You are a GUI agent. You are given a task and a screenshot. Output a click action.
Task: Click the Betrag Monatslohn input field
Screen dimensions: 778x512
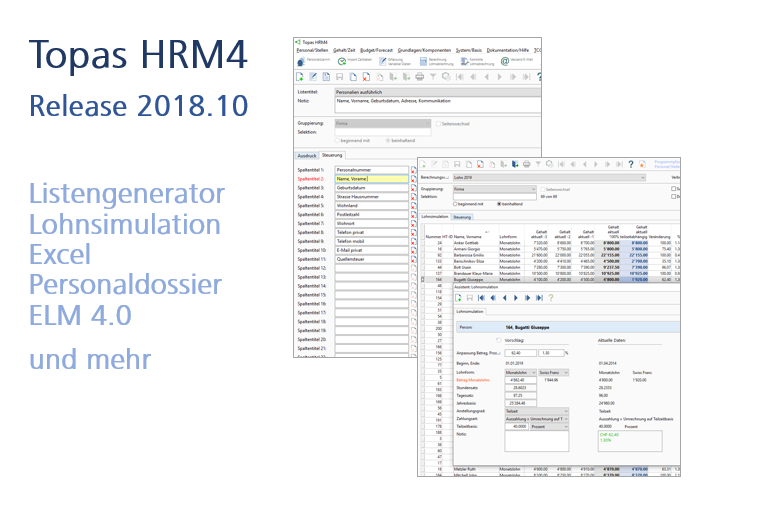point(520,380)
